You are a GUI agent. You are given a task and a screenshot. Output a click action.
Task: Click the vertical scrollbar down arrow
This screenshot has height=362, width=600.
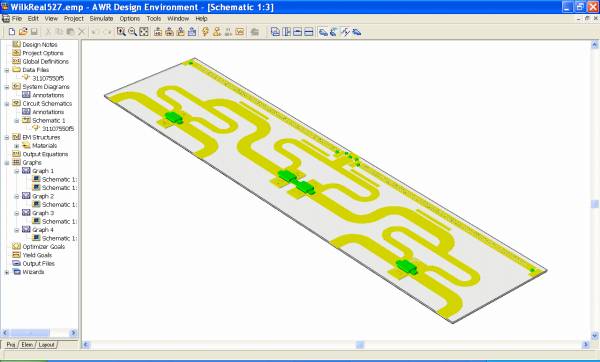[x=595, y=336]
